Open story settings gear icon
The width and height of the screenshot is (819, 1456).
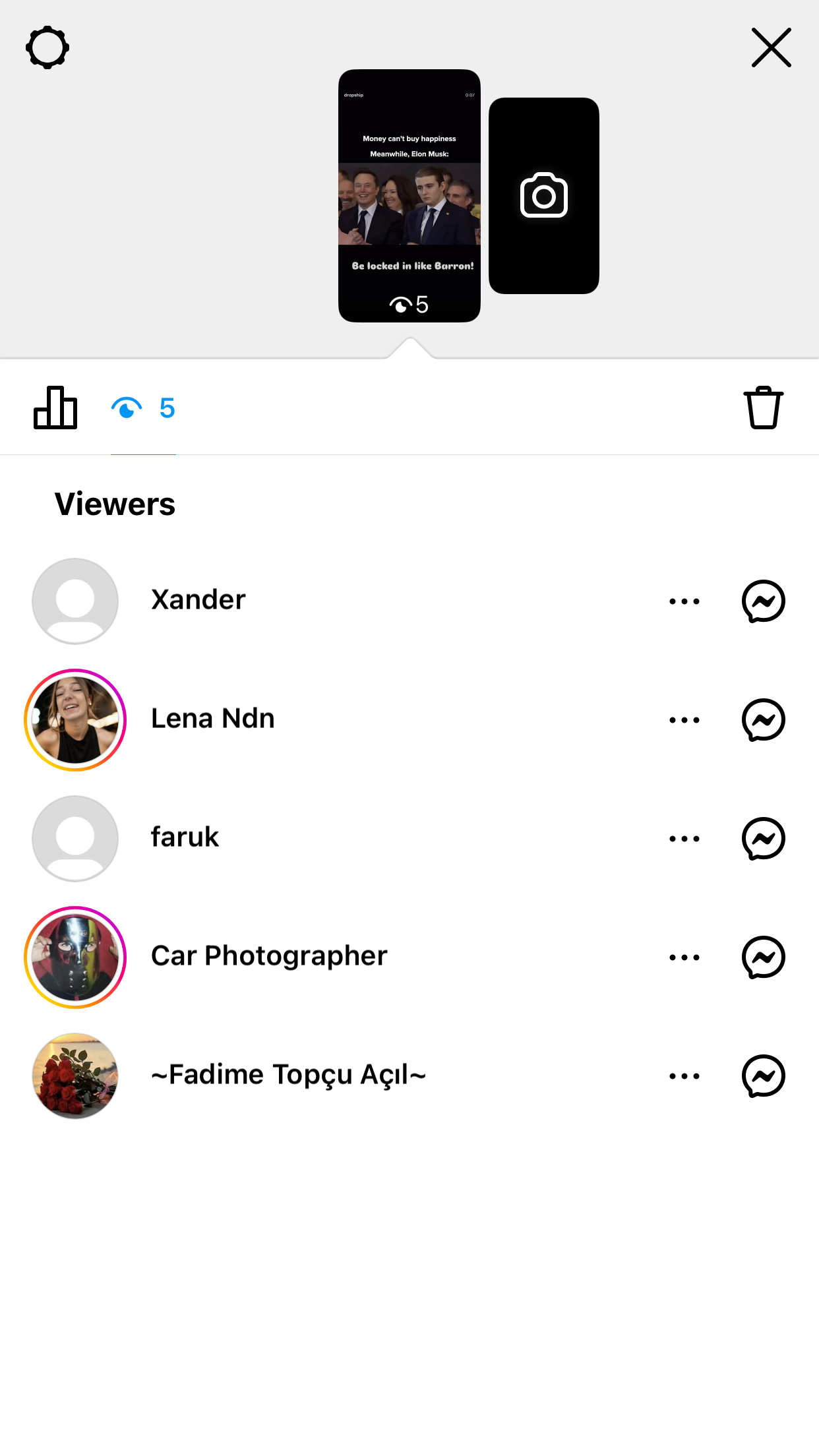click(47, 47)
